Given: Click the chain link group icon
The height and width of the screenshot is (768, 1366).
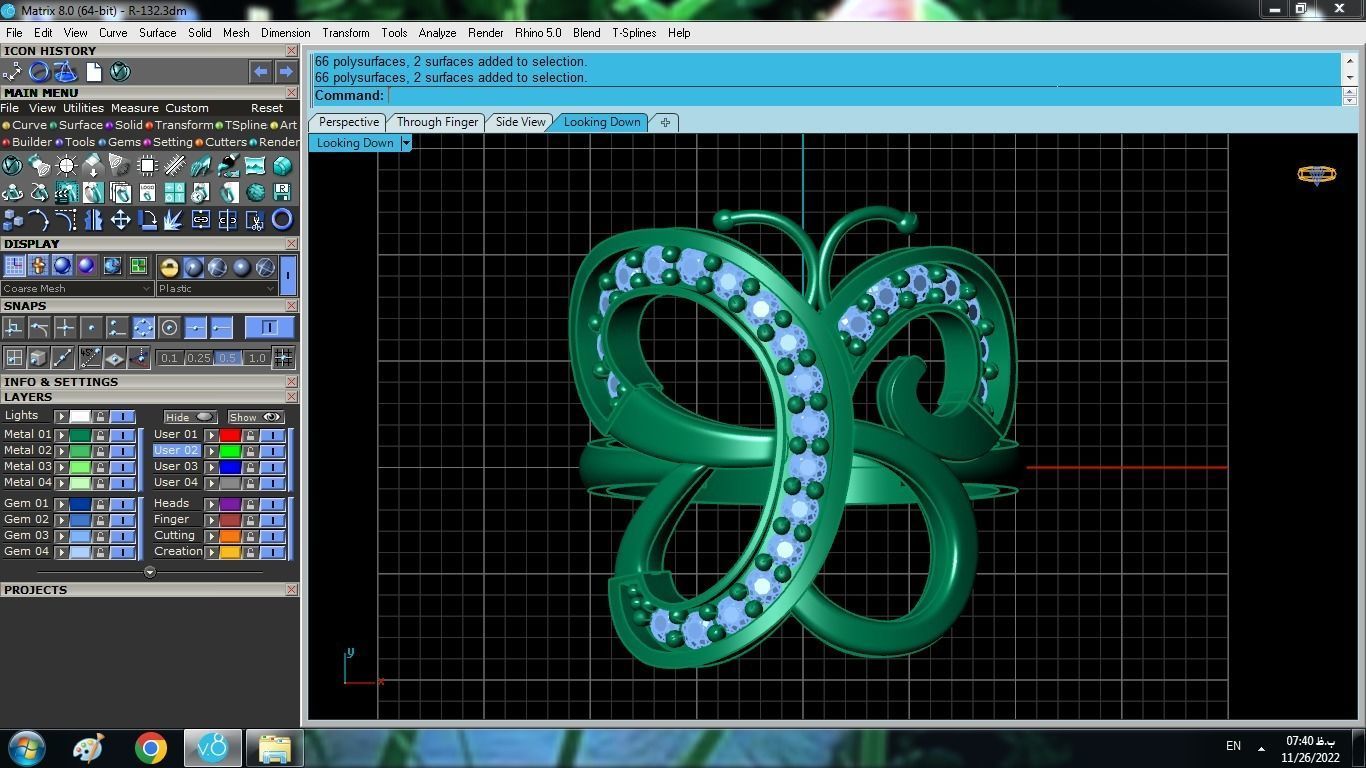Looking at the screenshot, I should pos(201,219).
